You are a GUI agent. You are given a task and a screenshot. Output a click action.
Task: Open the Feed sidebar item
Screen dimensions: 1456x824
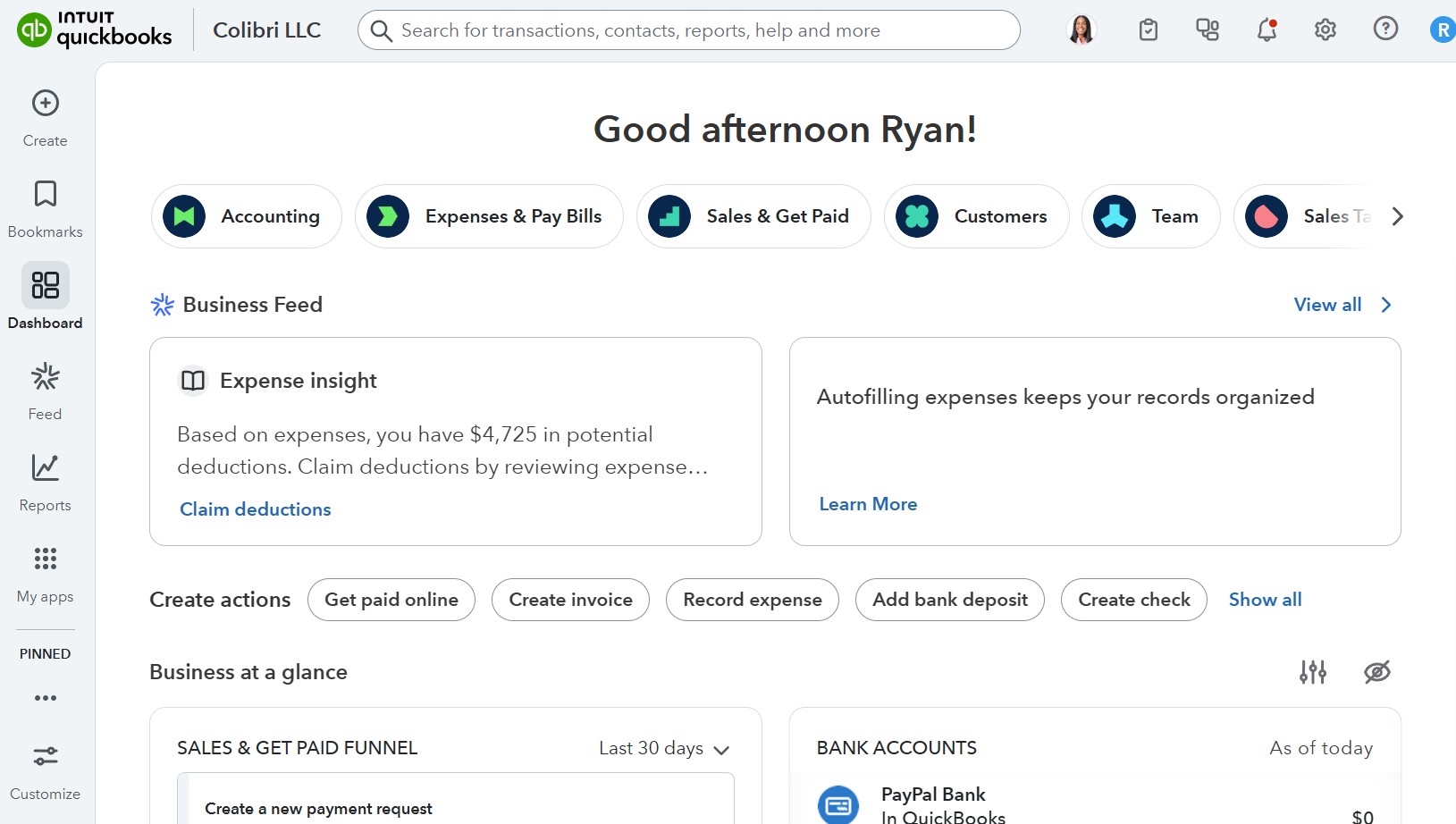[46, 391]
